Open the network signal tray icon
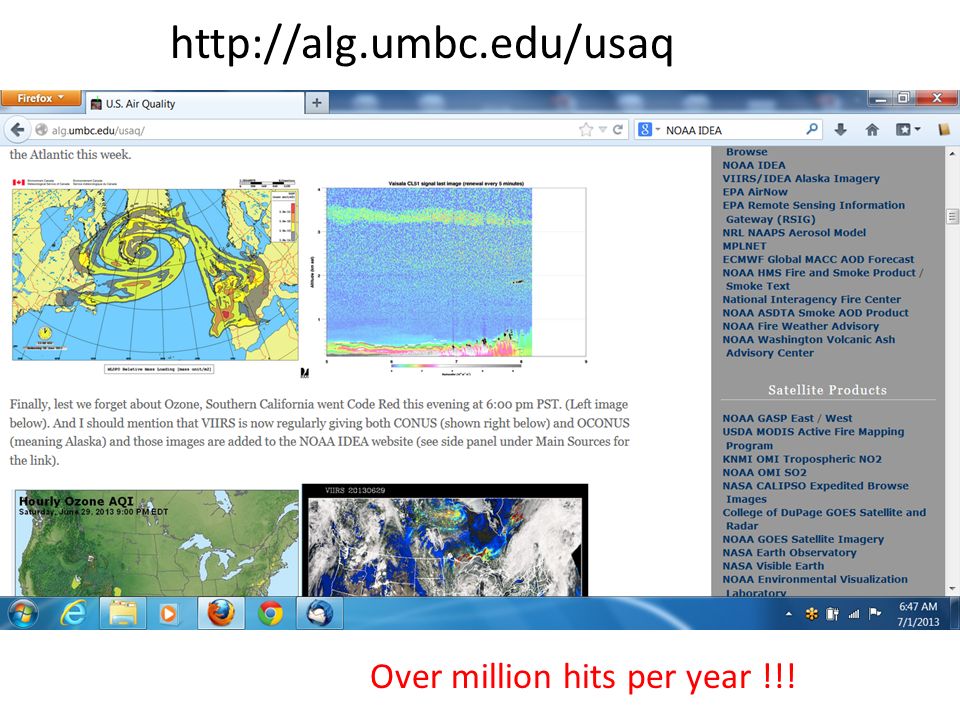 pos(853,613)
